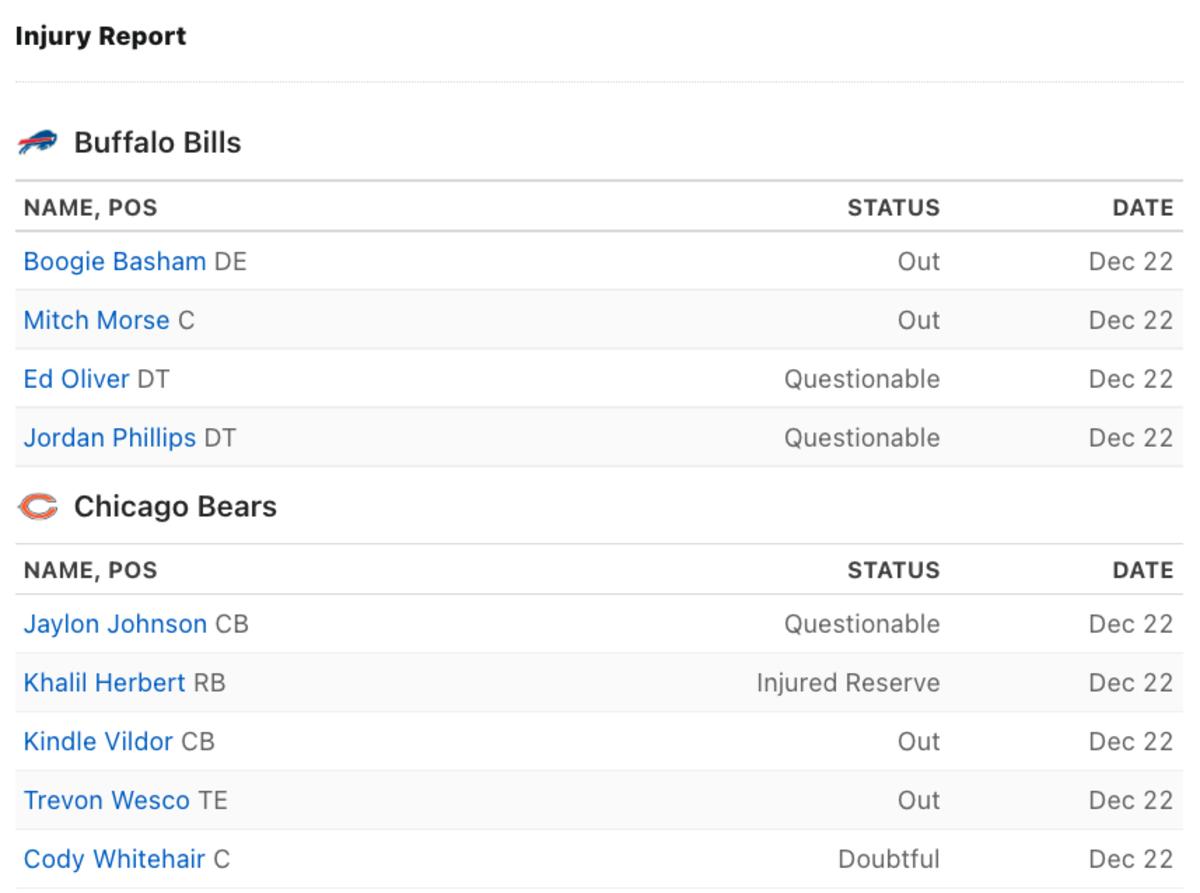Click Cody Whitehair's Doubtful status
Image resolution: width=1200 pixels, height=893 pixels.
[889, 859]
